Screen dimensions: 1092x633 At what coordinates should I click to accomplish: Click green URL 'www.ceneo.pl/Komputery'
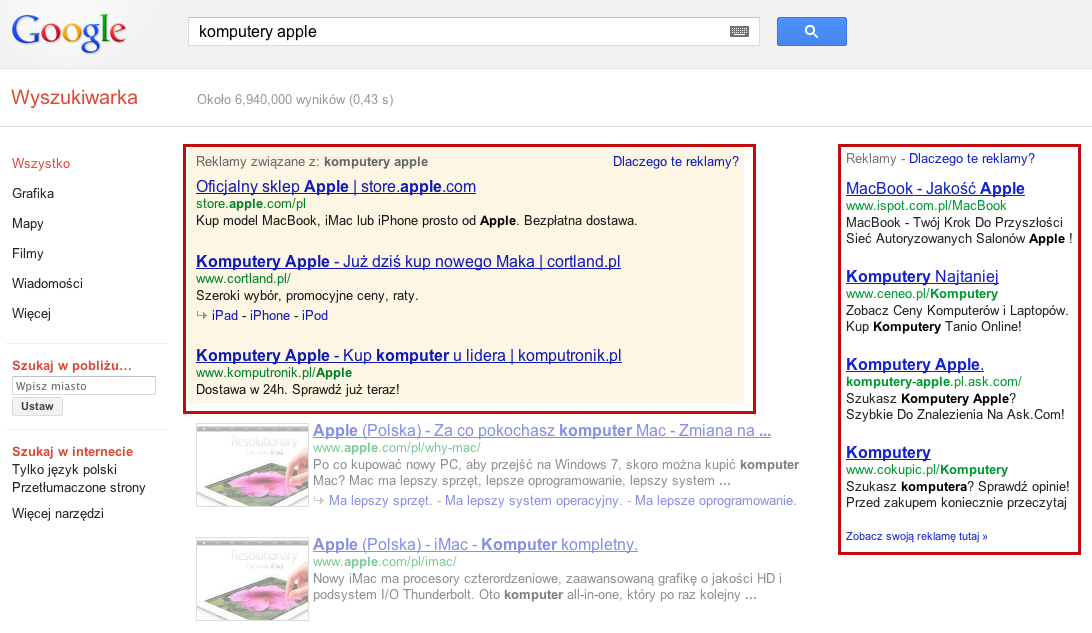(x=922, y=294)
